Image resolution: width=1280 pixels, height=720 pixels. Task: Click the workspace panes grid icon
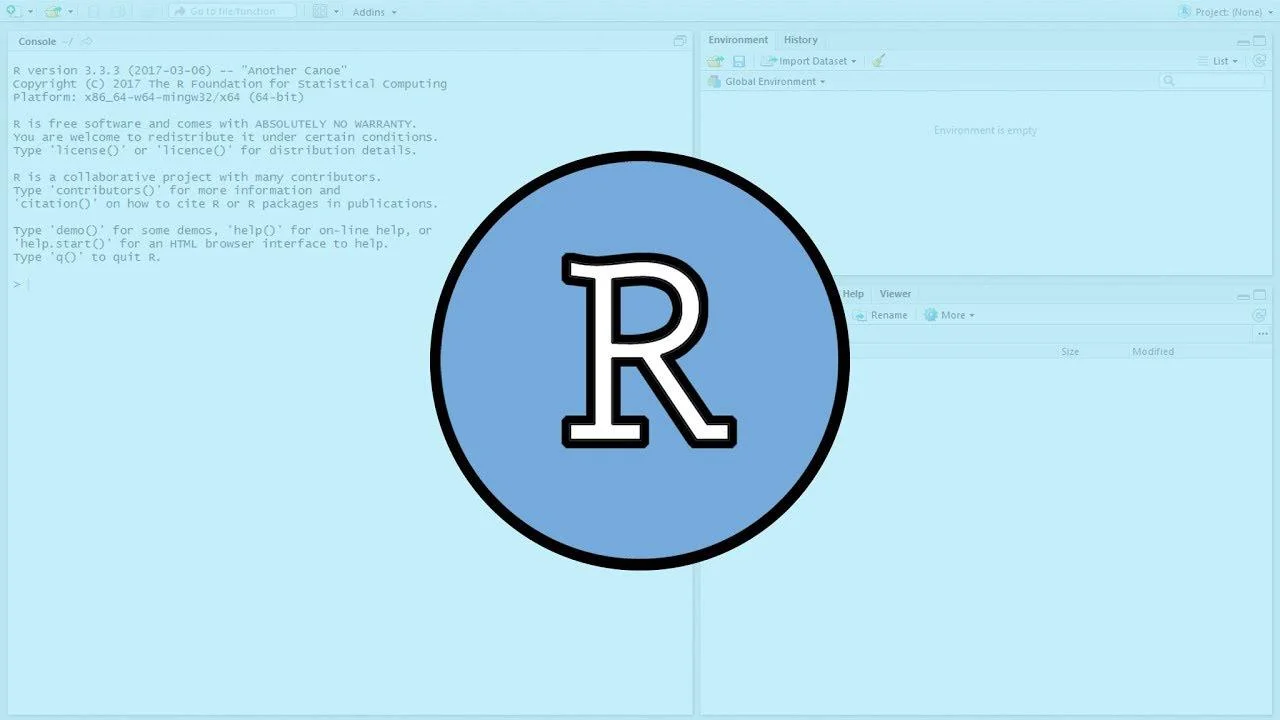[320, 11]
